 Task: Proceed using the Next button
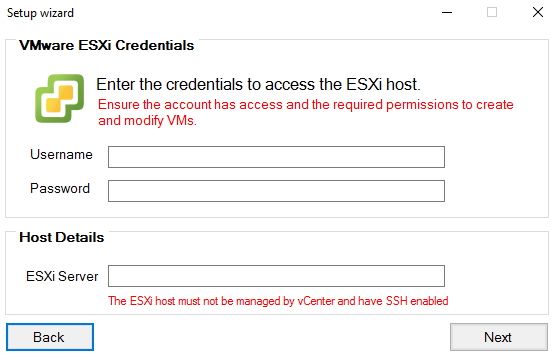pos(499,337)
